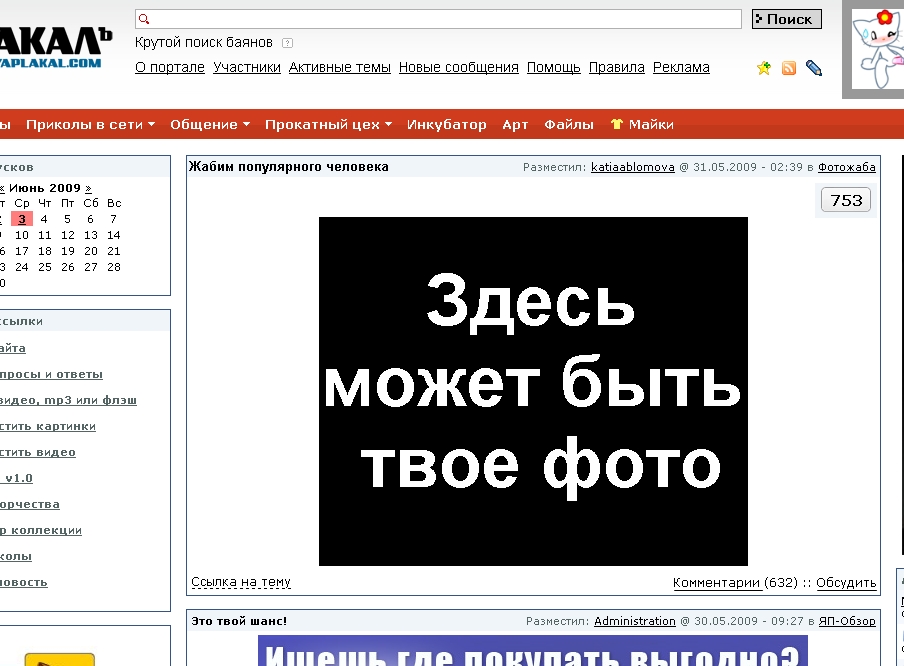Image resolution: width=904 pixels, height=666 pixels.
Task: Open sidebar link видео, mp3 или флэш
Action: pyautogui.click(x=68, y=400)
